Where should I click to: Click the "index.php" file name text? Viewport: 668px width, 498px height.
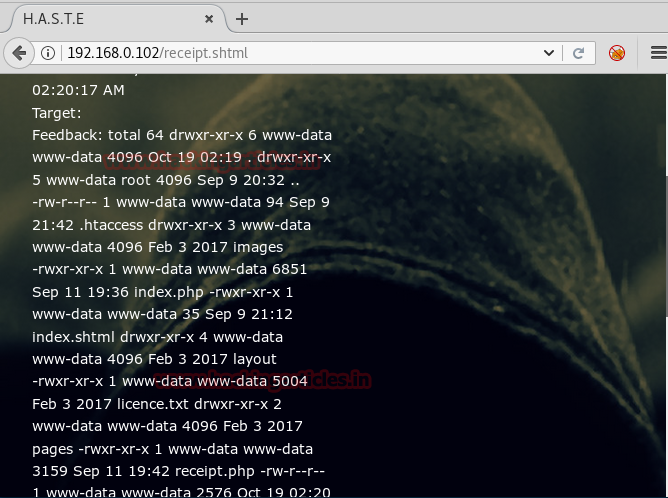pyautogui.click(x=169, y=292)
